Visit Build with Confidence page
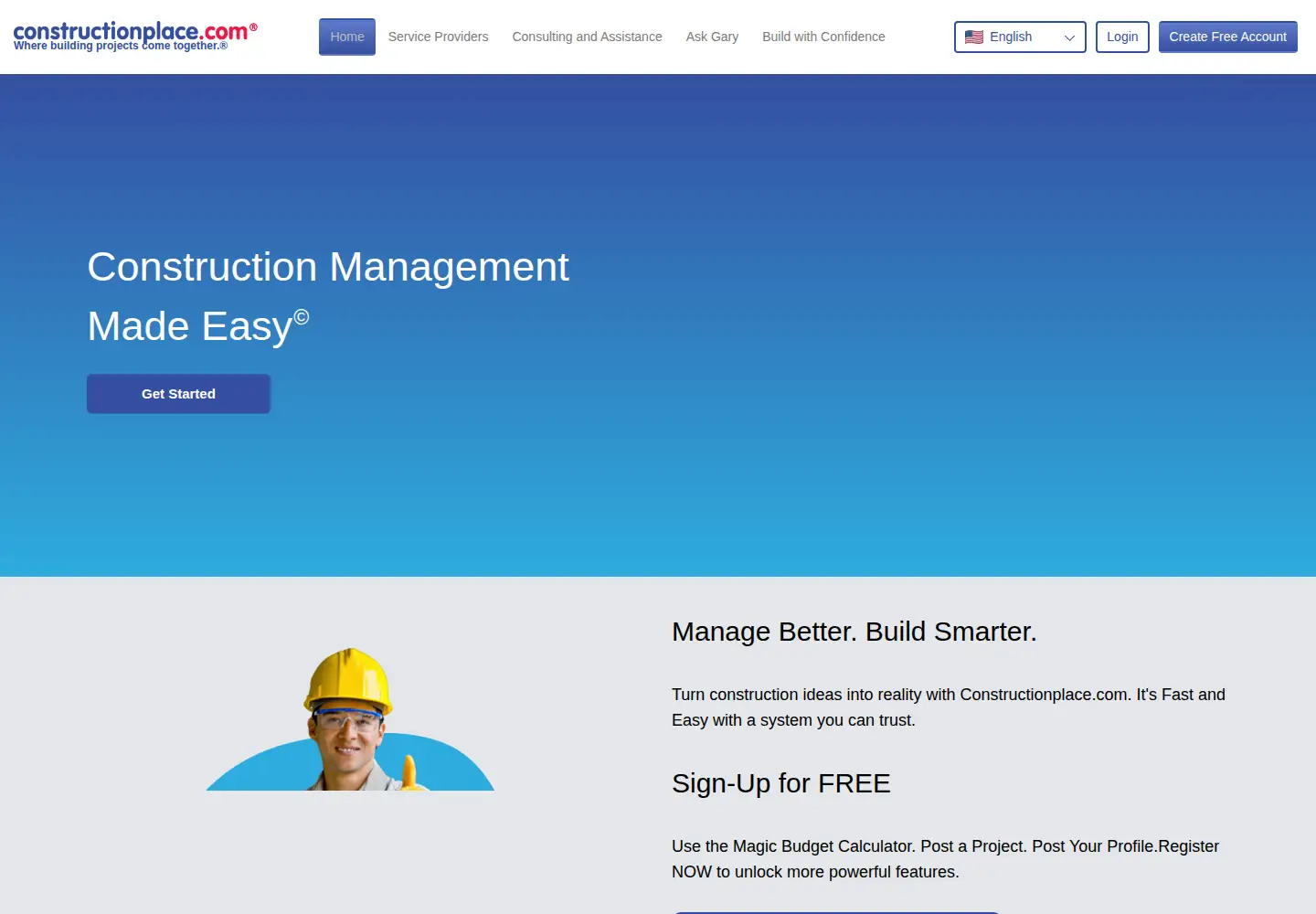This screenshot has width=1316, height=914. tap(823, 37)
